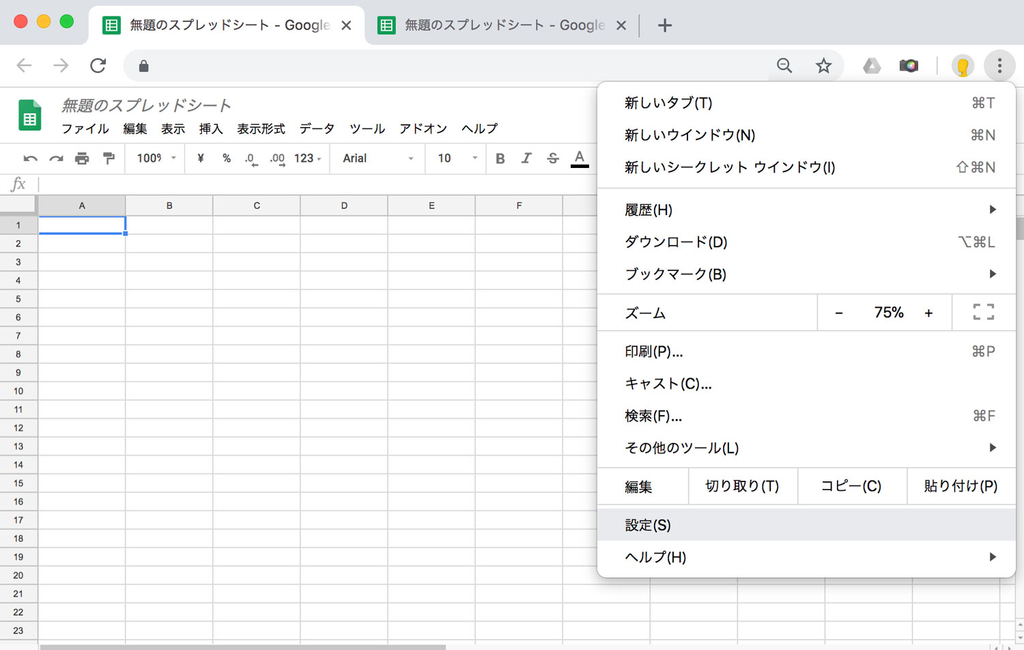Open the 123 number format dropdown

click(308, 158)
